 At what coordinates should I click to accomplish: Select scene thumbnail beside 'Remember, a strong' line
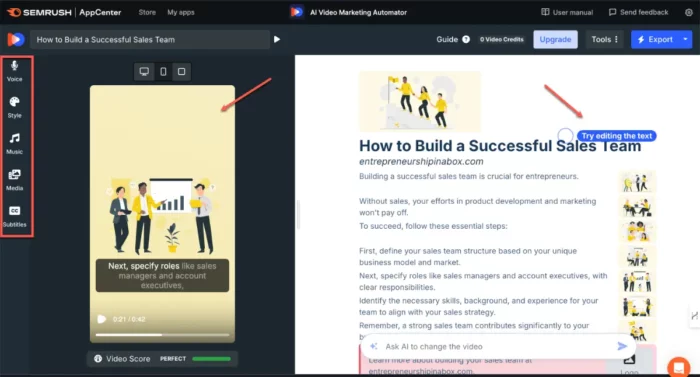pyautogui.click(x=637, y=330)
